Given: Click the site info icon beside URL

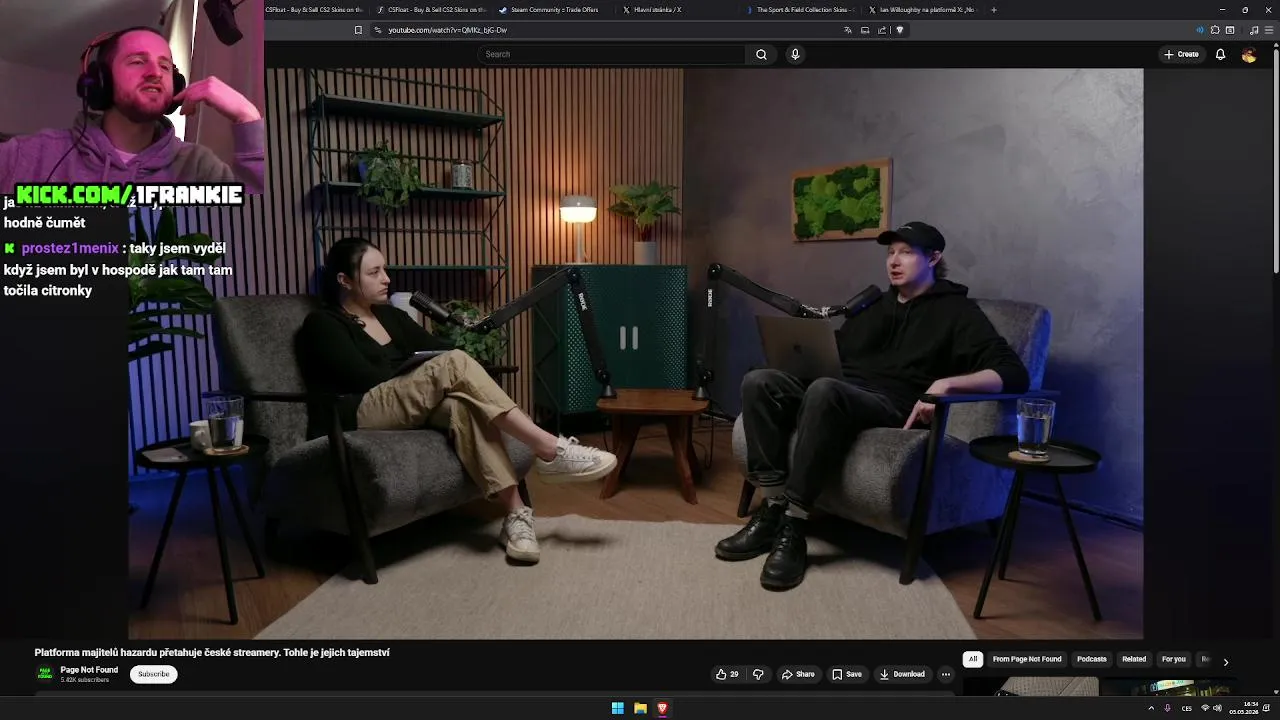Looking at the screenshot, I should click(378, 30).
